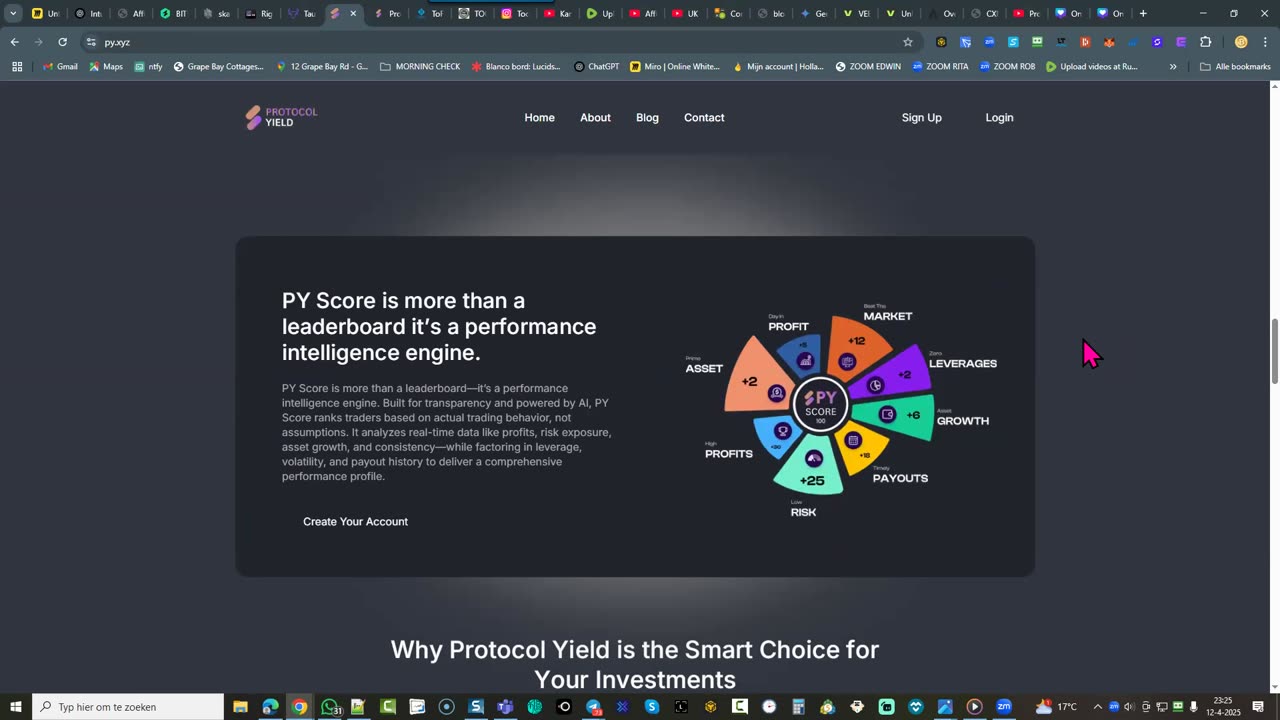Viewport: 1280px width, 720px height.
Task: Switch to the Ge tab
Action: [813, 14]
